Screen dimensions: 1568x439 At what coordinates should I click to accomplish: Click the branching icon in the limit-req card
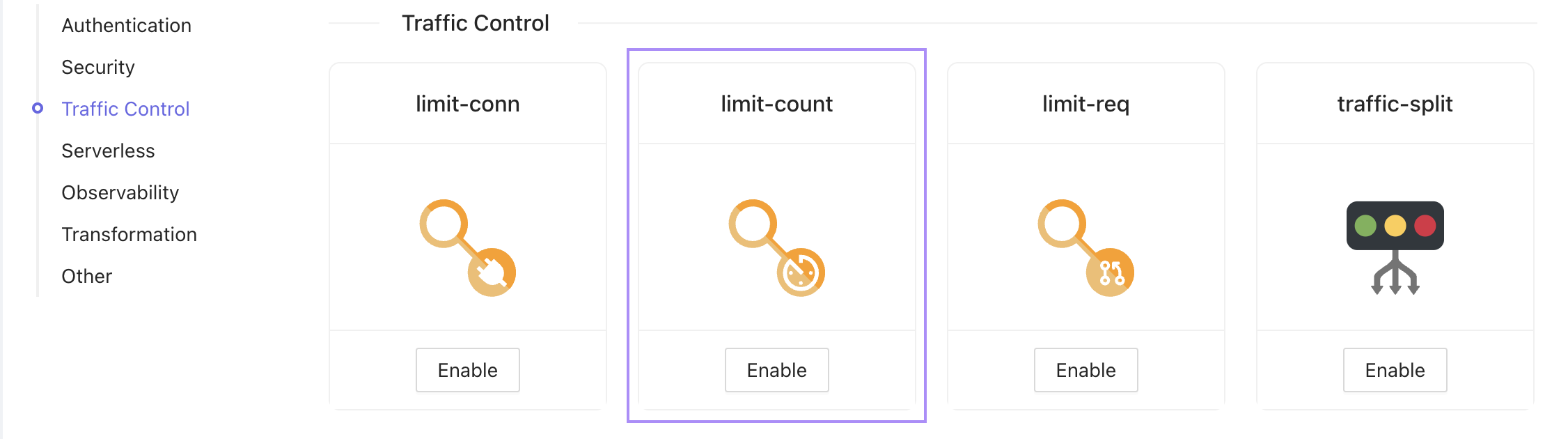pos(1111,273)
